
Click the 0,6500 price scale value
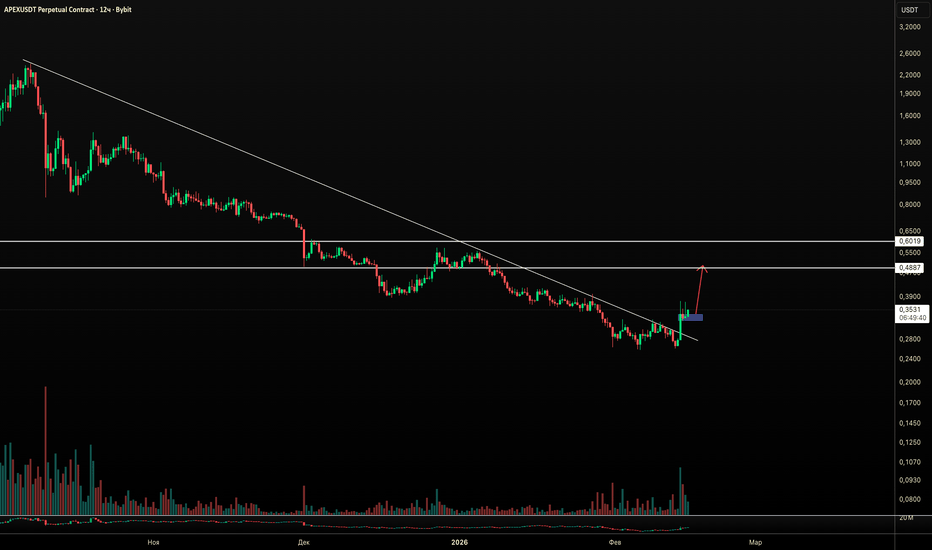pyautogui.click(x=910, y=231)
